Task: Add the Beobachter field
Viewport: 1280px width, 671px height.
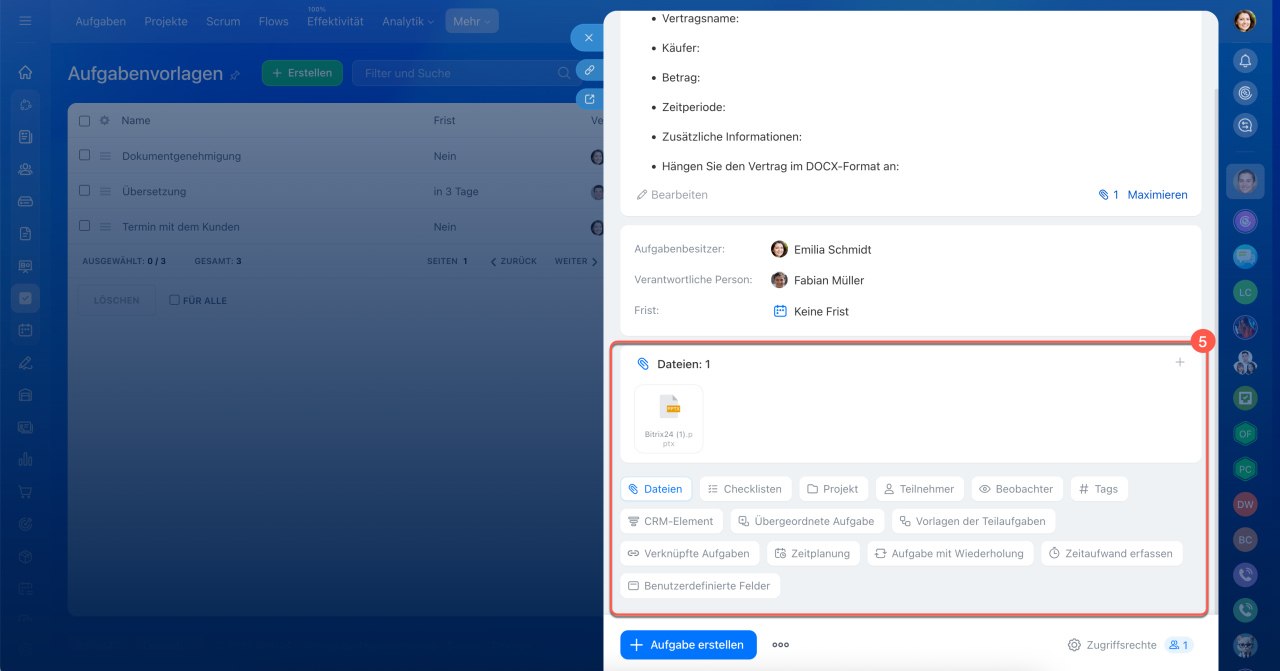Action: (1016, 489)
